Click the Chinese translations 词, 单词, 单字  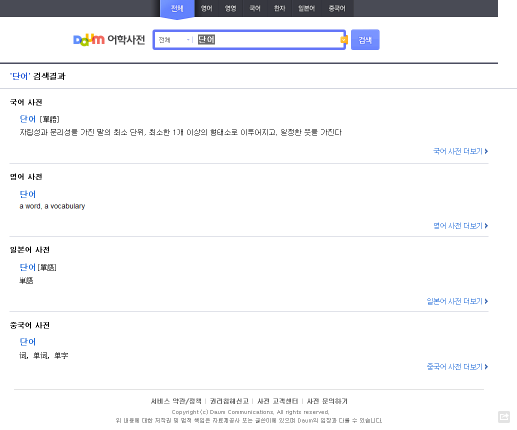(44, 356)
